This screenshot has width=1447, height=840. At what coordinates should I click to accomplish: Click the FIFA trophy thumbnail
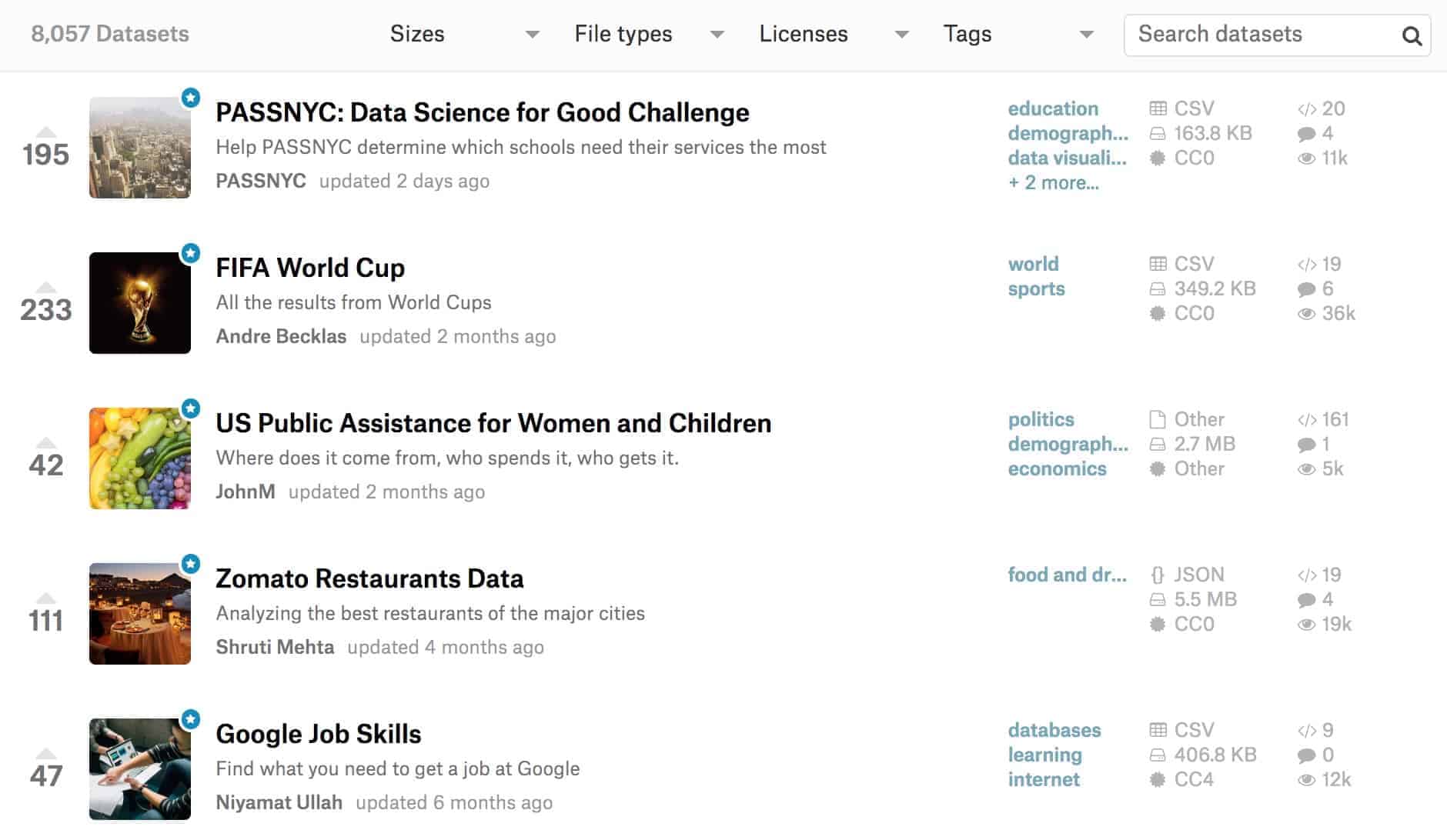point(140,303)
